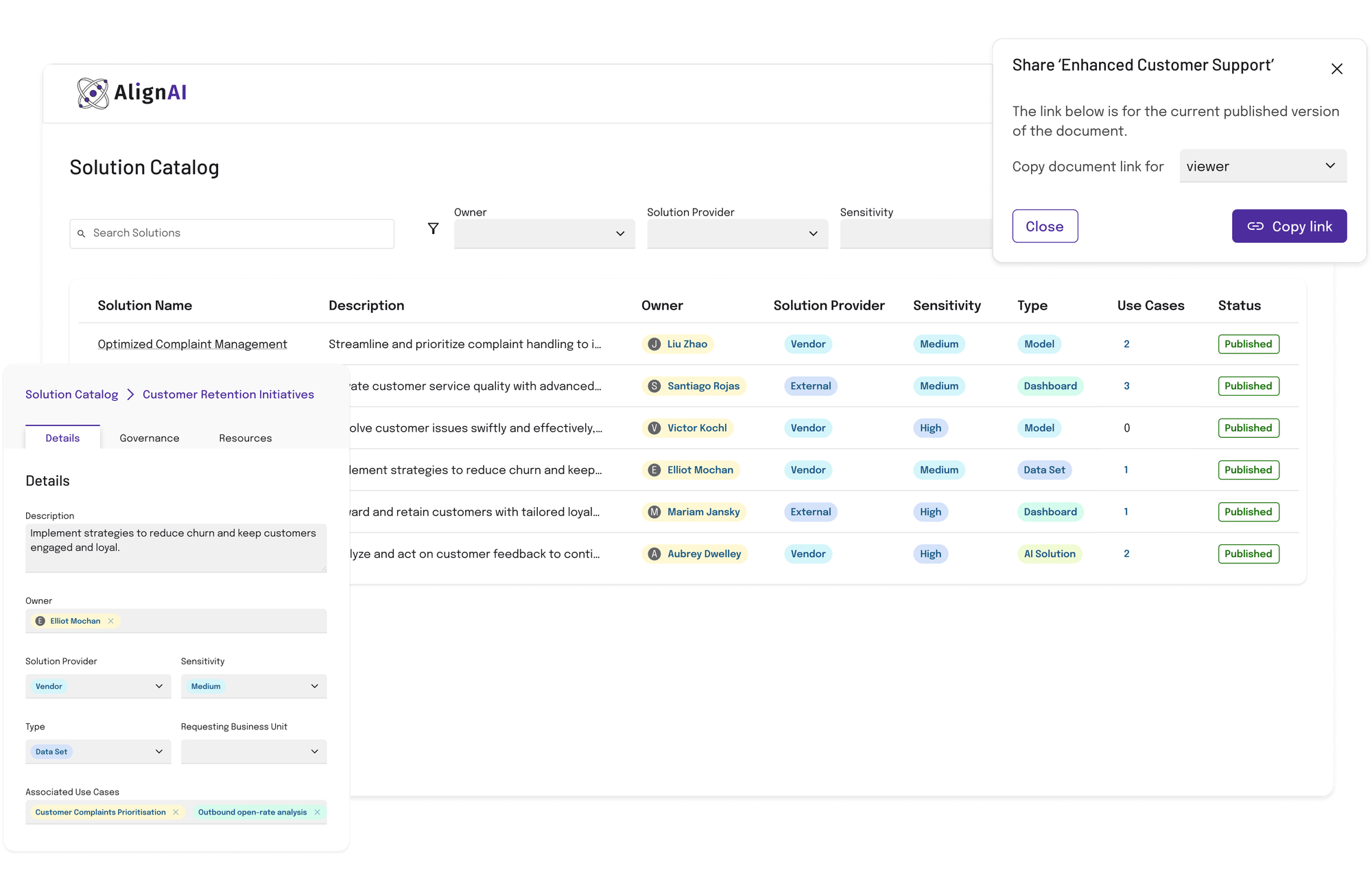Remove the Elliot Mochan owner chip

click(x=110, y=620)
